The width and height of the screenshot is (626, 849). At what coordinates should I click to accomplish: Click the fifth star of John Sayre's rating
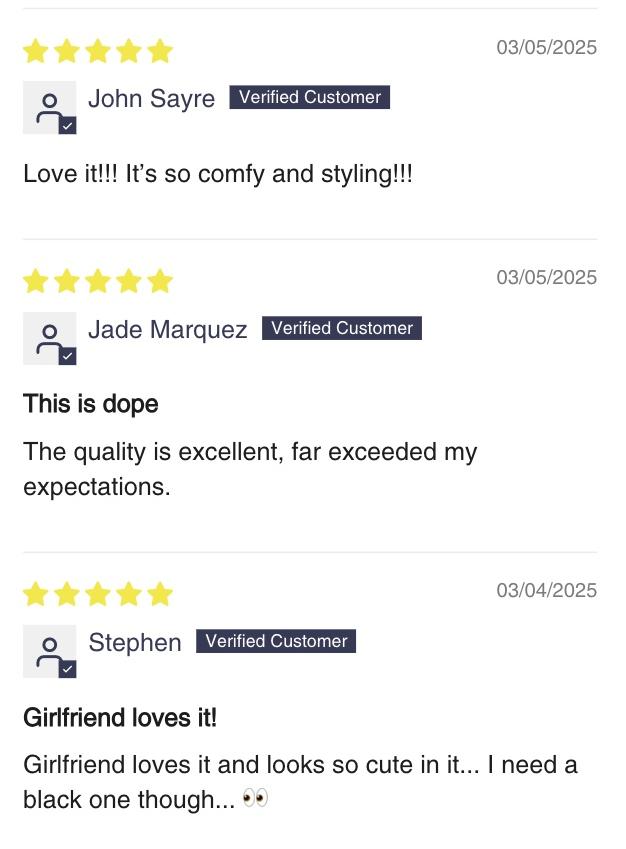click(160, 51)
